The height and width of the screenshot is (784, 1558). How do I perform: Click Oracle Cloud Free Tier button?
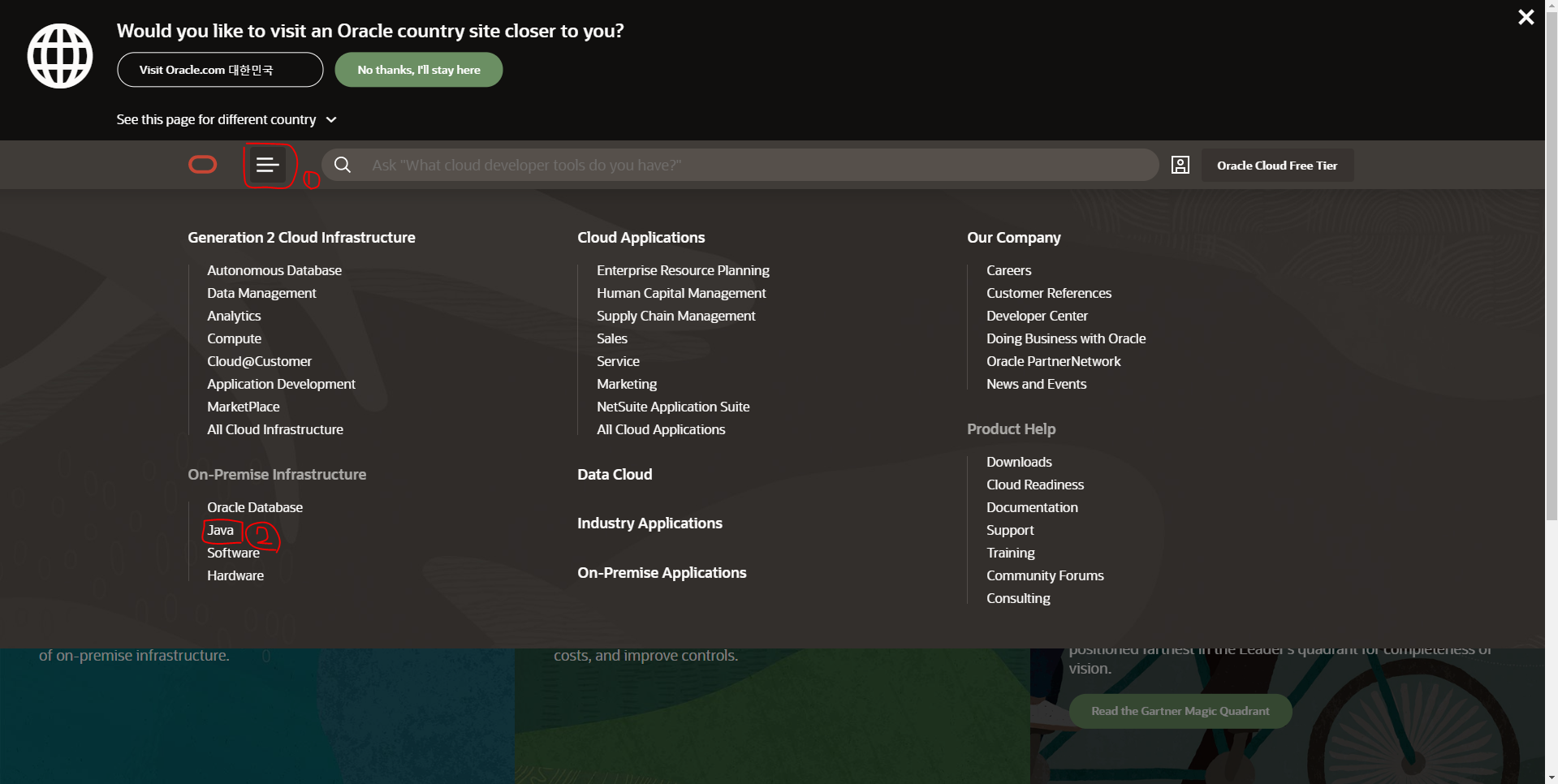[1277, 165]
